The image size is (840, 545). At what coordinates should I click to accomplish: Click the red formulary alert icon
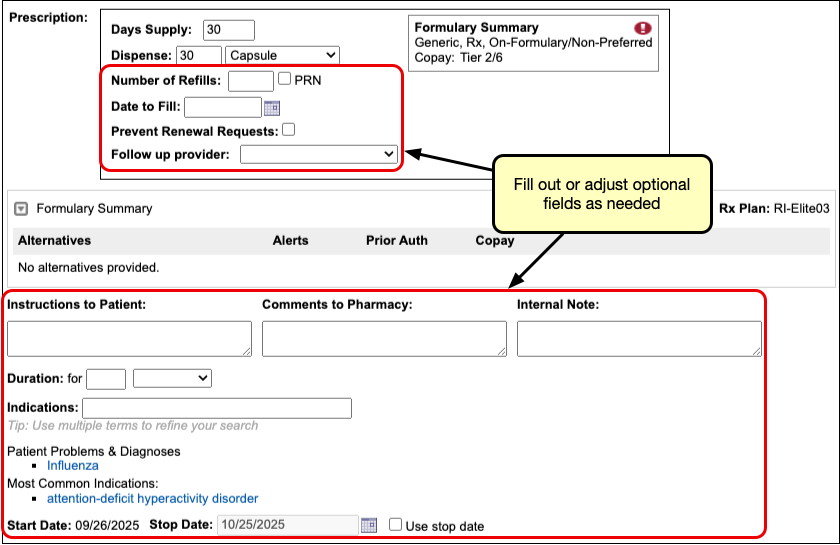click(643, 28)
